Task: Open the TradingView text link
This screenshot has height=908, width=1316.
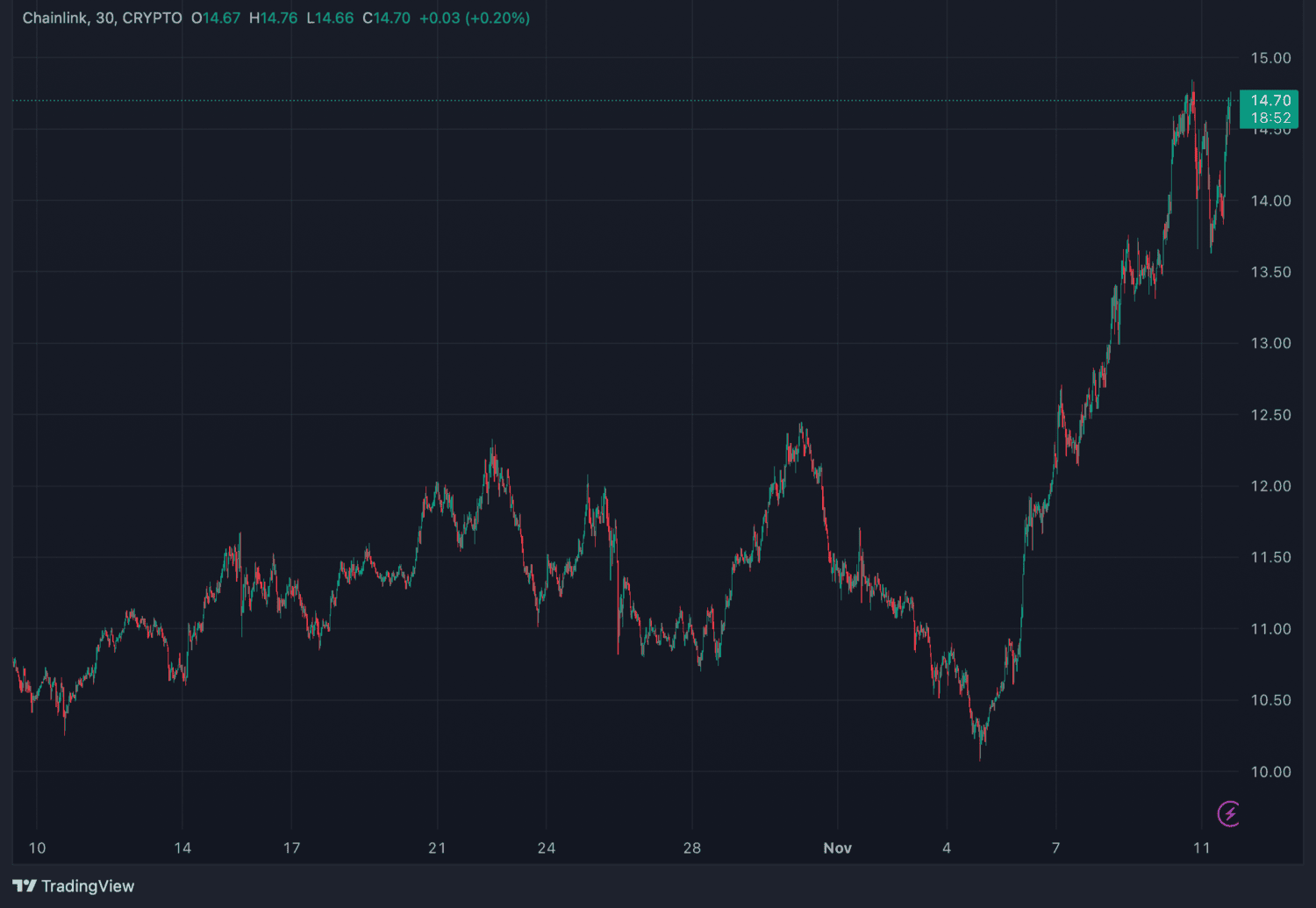Action: tap(88, 886)
